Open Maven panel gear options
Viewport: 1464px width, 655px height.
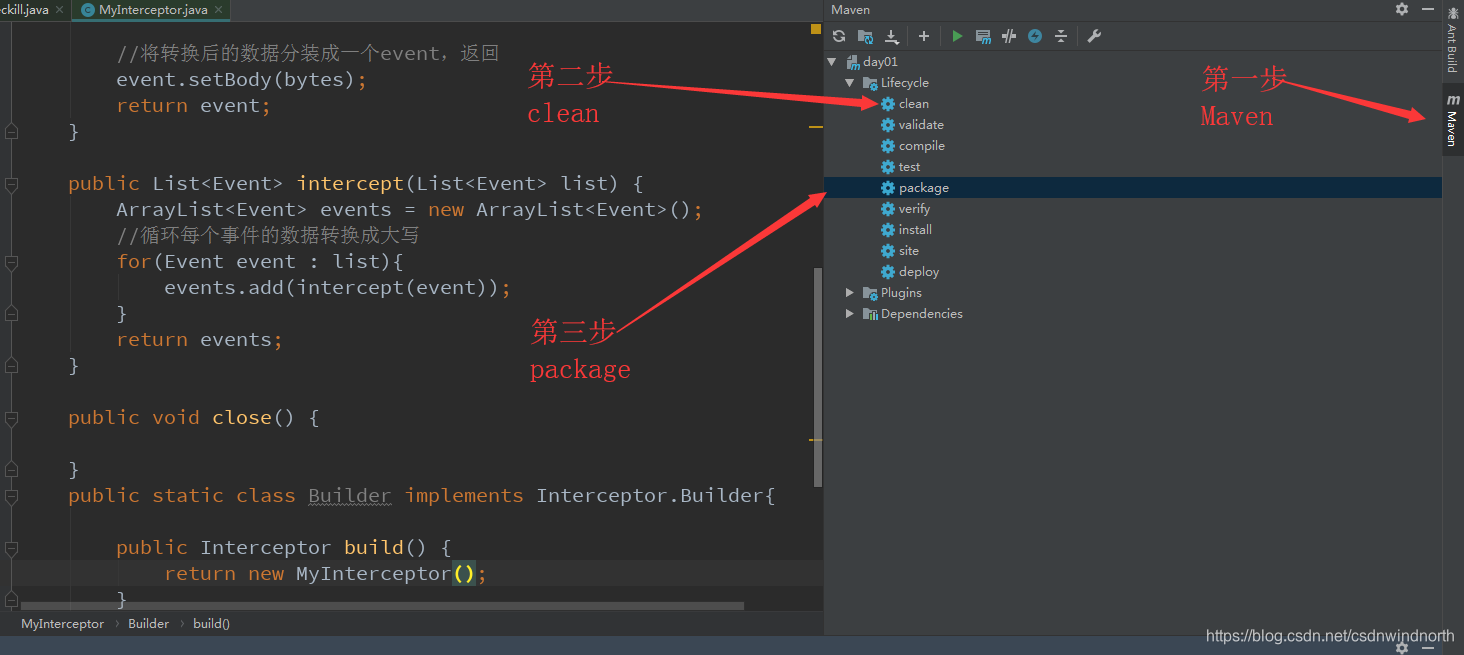1402,9
